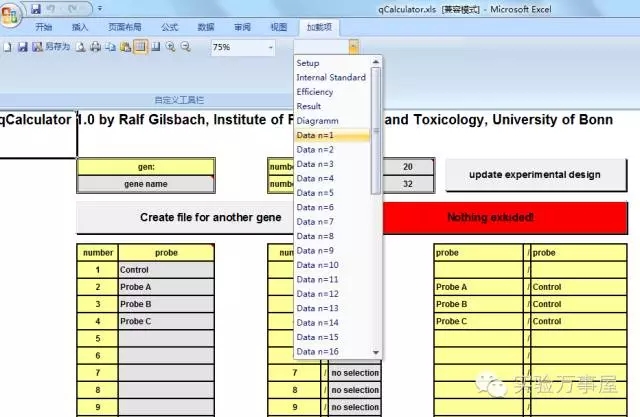
Task: Click the highlighted toolbar icon next to Paste
Action: tap(140, 47)
